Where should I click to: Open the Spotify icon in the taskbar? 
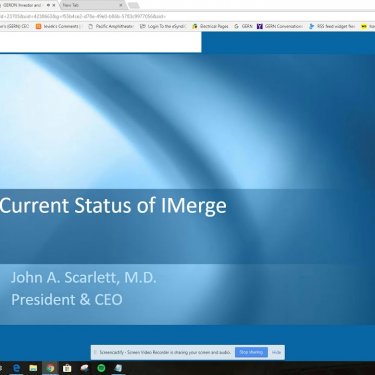tap(101, 368)
